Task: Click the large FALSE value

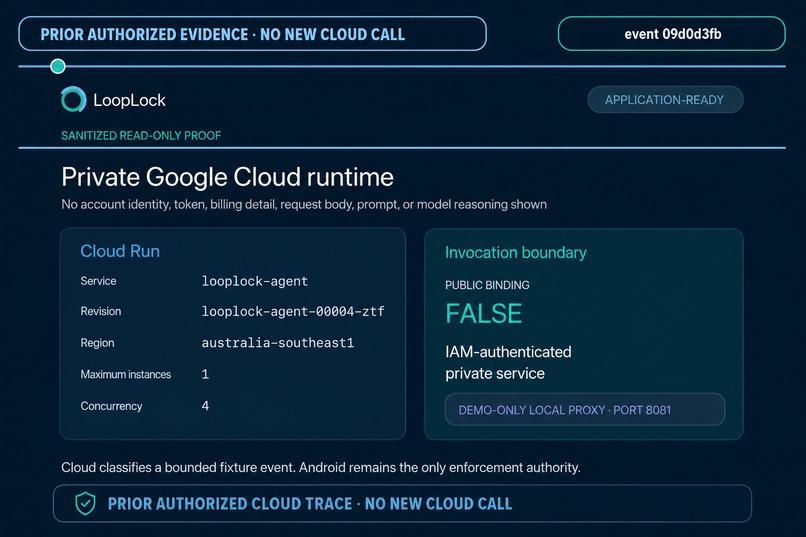Action: point(484,313)
